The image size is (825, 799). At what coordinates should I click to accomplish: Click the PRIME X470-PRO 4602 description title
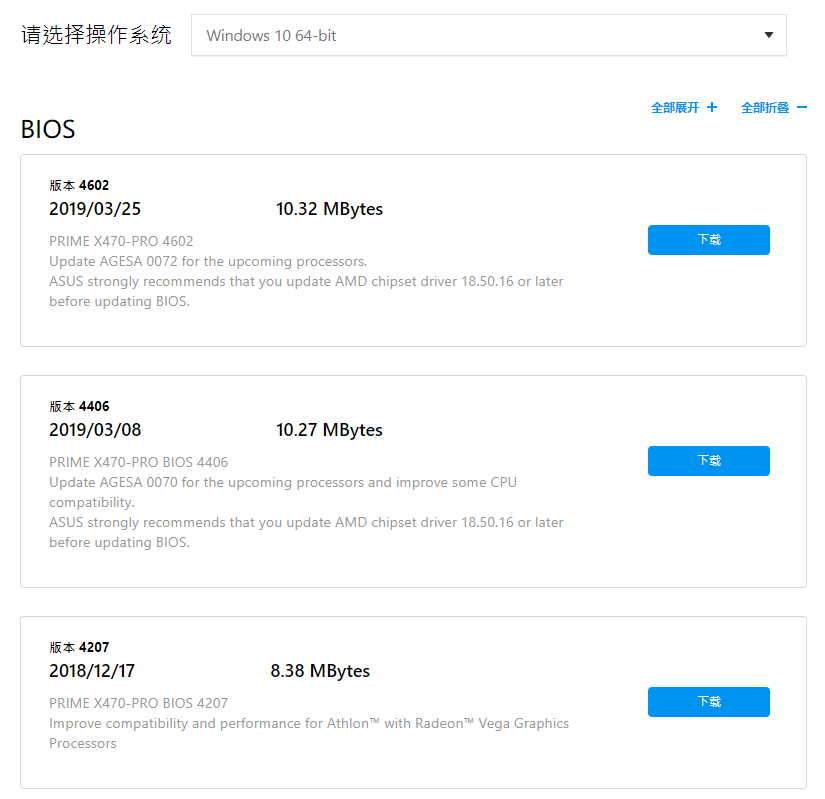[121, 241]
